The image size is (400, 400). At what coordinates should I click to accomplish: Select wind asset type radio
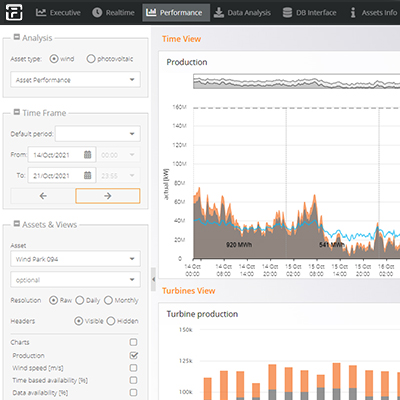pyautogui.click(x=54, y=59)
